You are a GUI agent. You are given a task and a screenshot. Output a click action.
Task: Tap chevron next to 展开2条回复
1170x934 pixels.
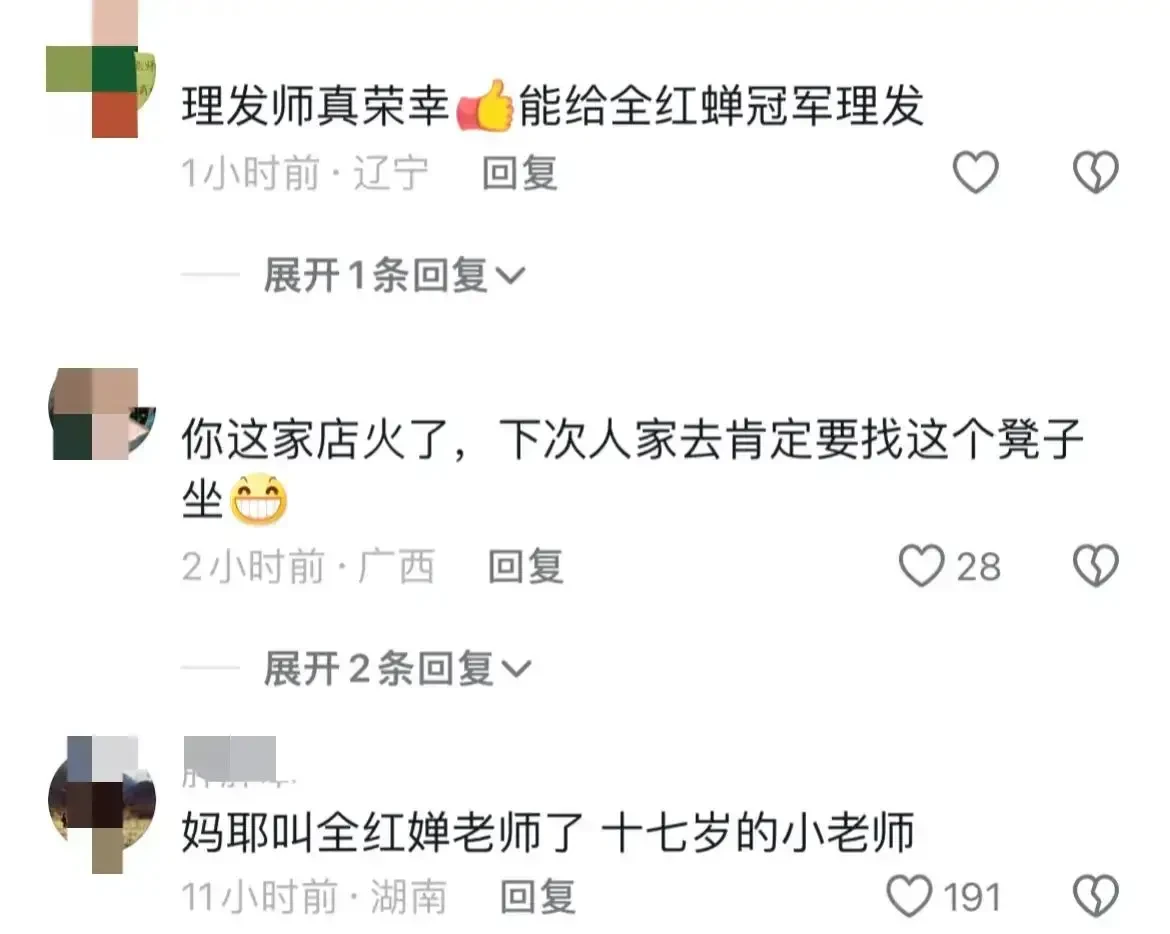516,669
